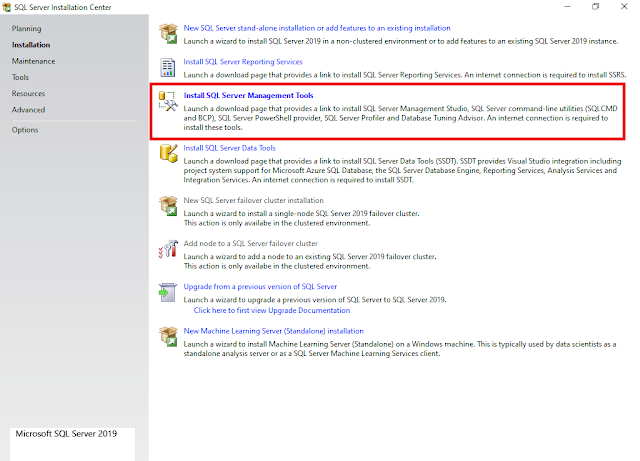Click the data scientists standalone server description

[x=400, y=349]
